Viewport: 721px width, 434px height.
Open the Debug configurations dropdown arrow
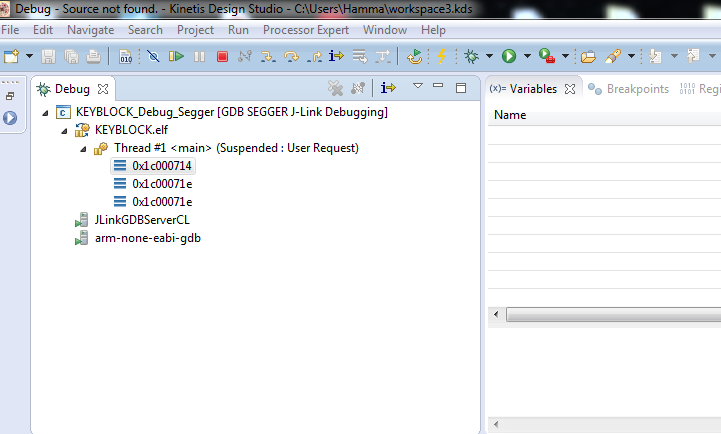click(x=489, y=56)
